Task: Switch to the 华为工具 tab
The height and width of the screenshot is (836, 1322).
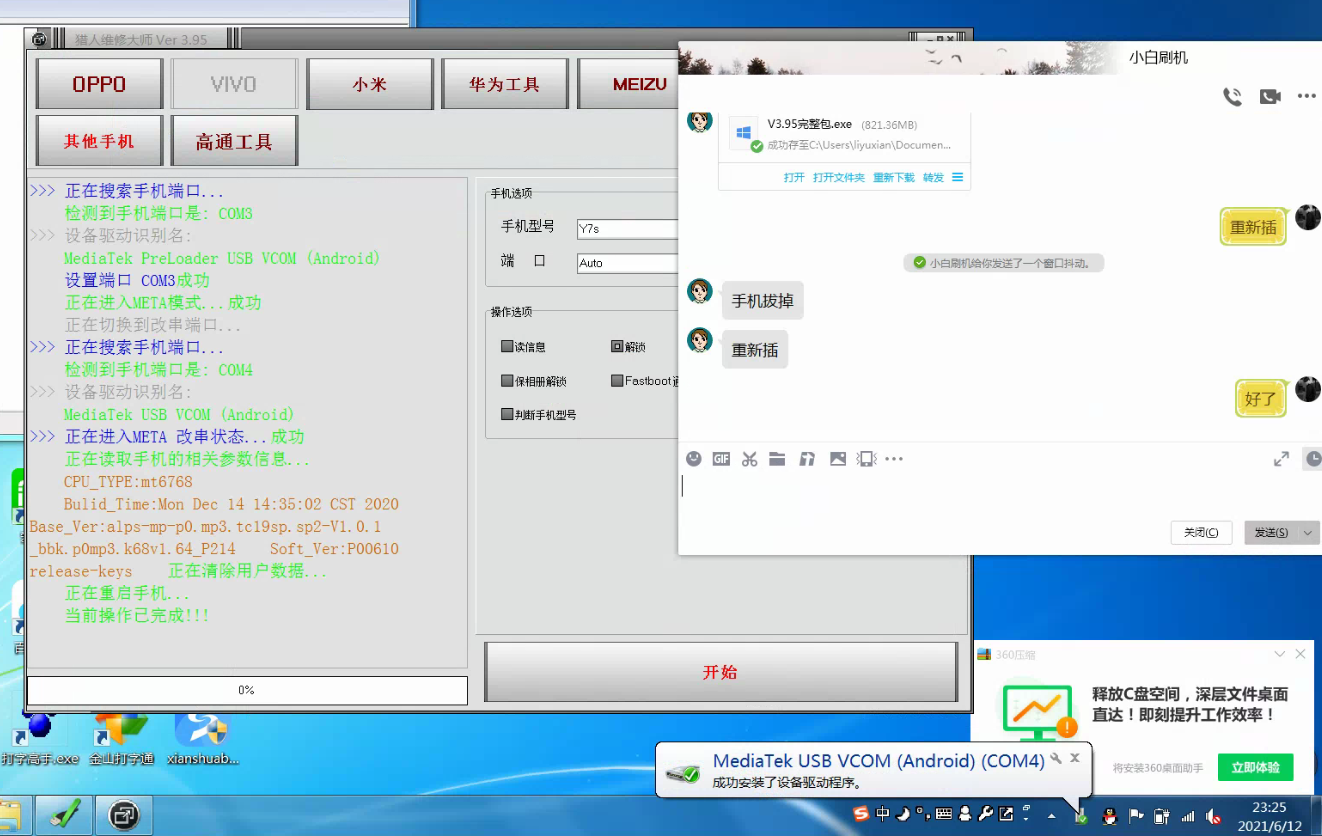Action: coord(505,84)
